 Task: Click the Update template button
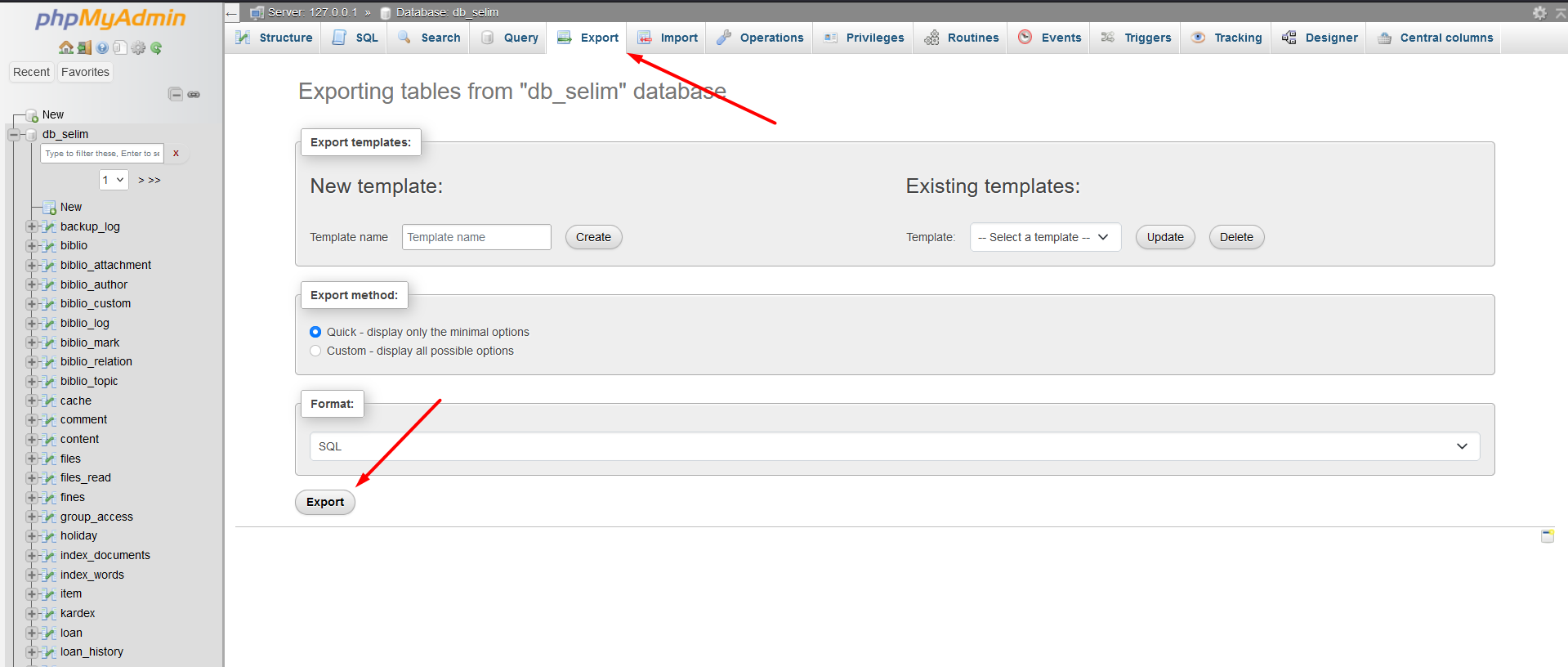[x=1165, y=237]
